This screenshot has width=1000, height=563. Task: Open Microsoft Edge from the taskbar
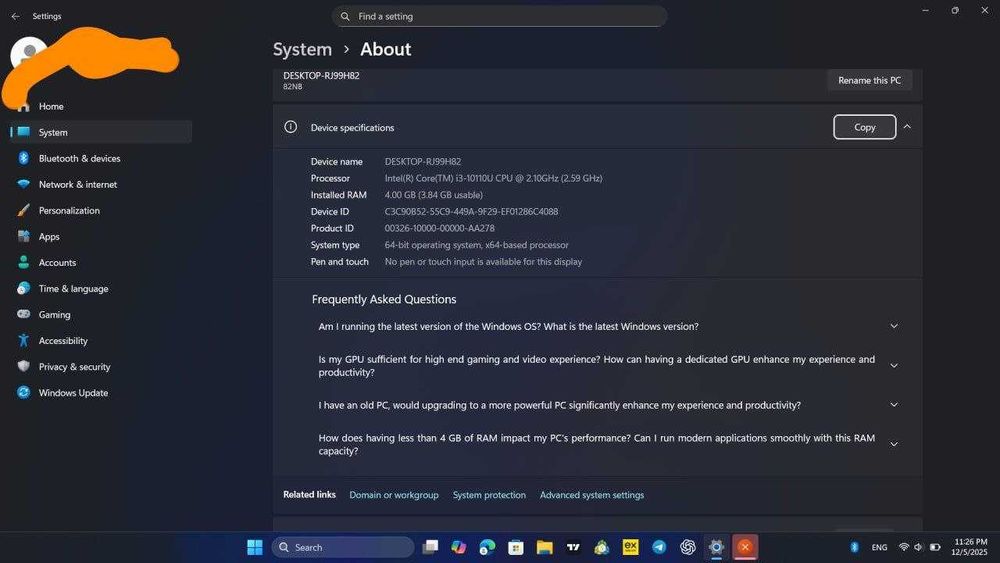[487, 547]
